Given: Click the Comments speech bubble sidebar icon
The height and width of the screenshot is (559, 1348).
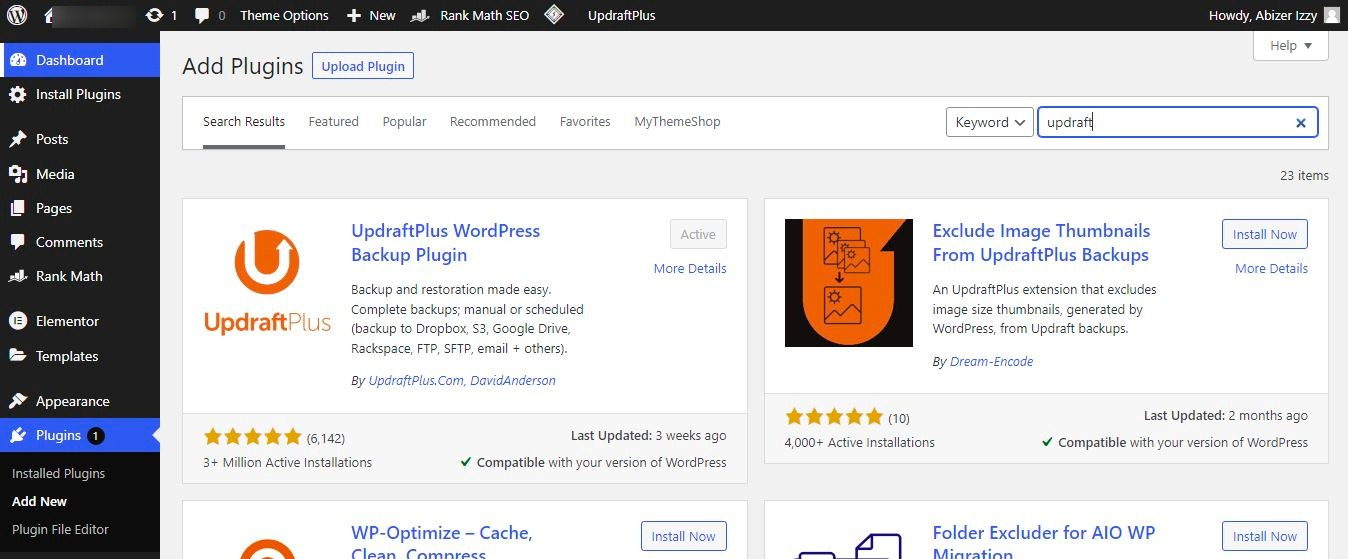Looking at the screenshot, I should 18,242.
